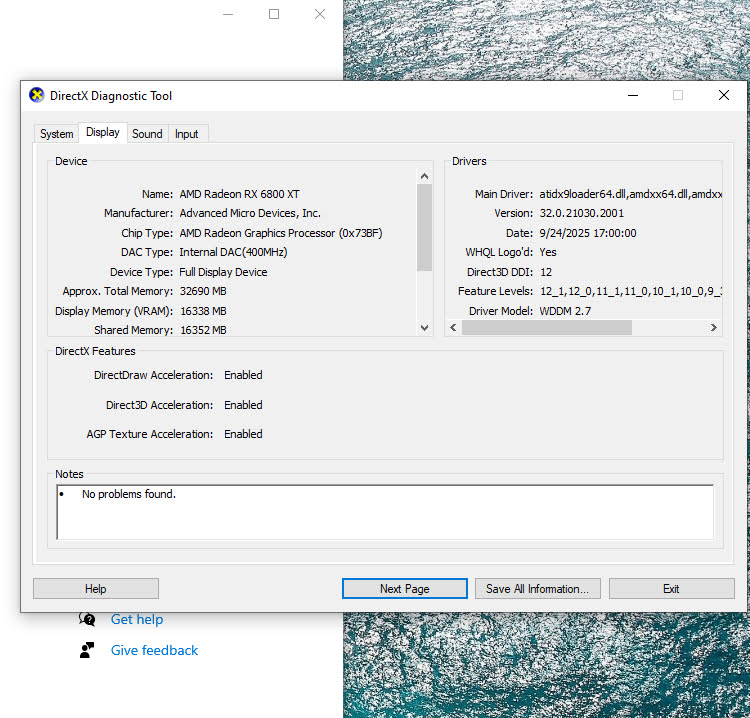750x718 pixels.
Task: Click driver date 9/24/2025 17:00:00
Action: pos(588,233)
